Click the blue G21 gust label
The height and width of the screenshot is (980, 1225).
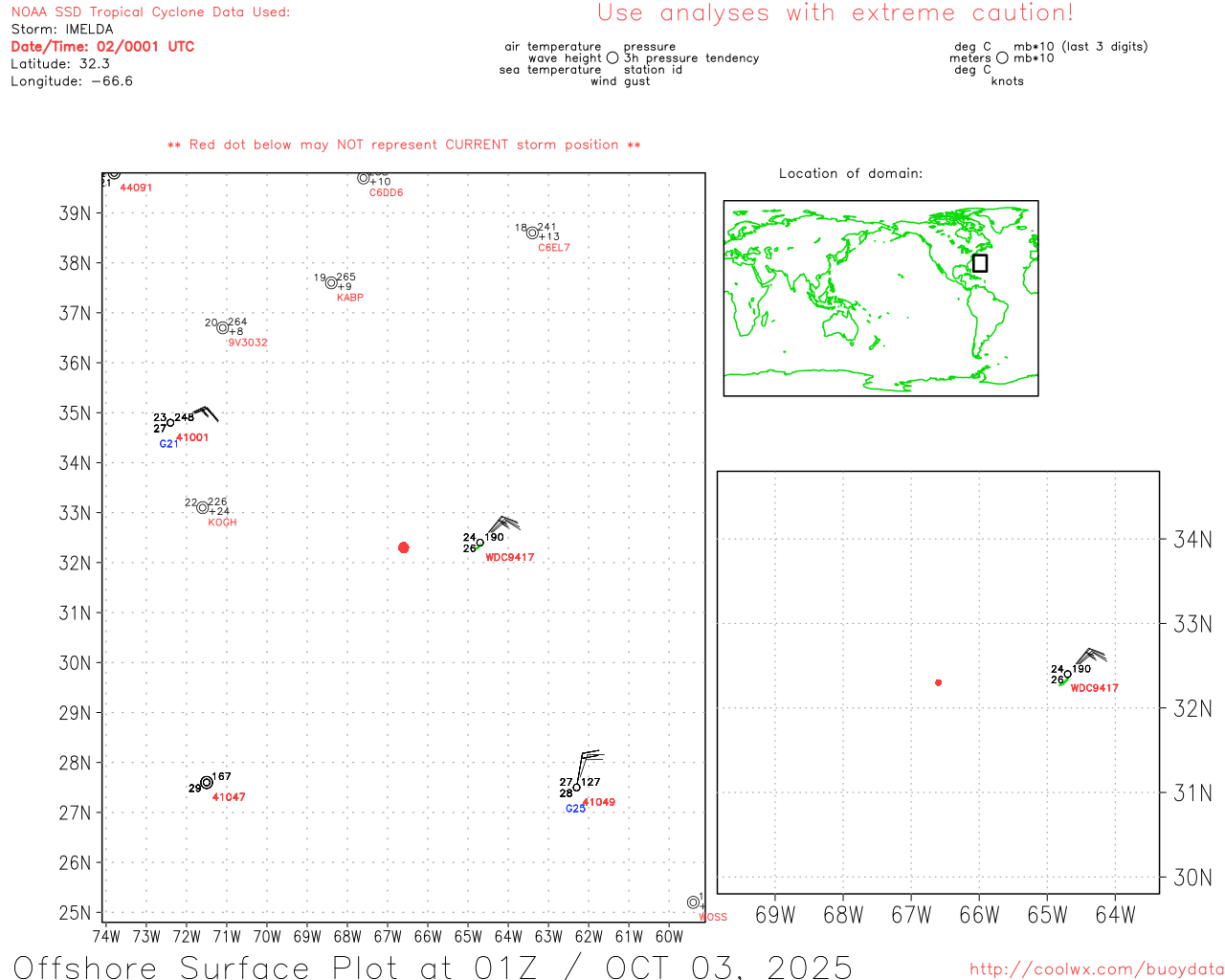pos(168,444)
